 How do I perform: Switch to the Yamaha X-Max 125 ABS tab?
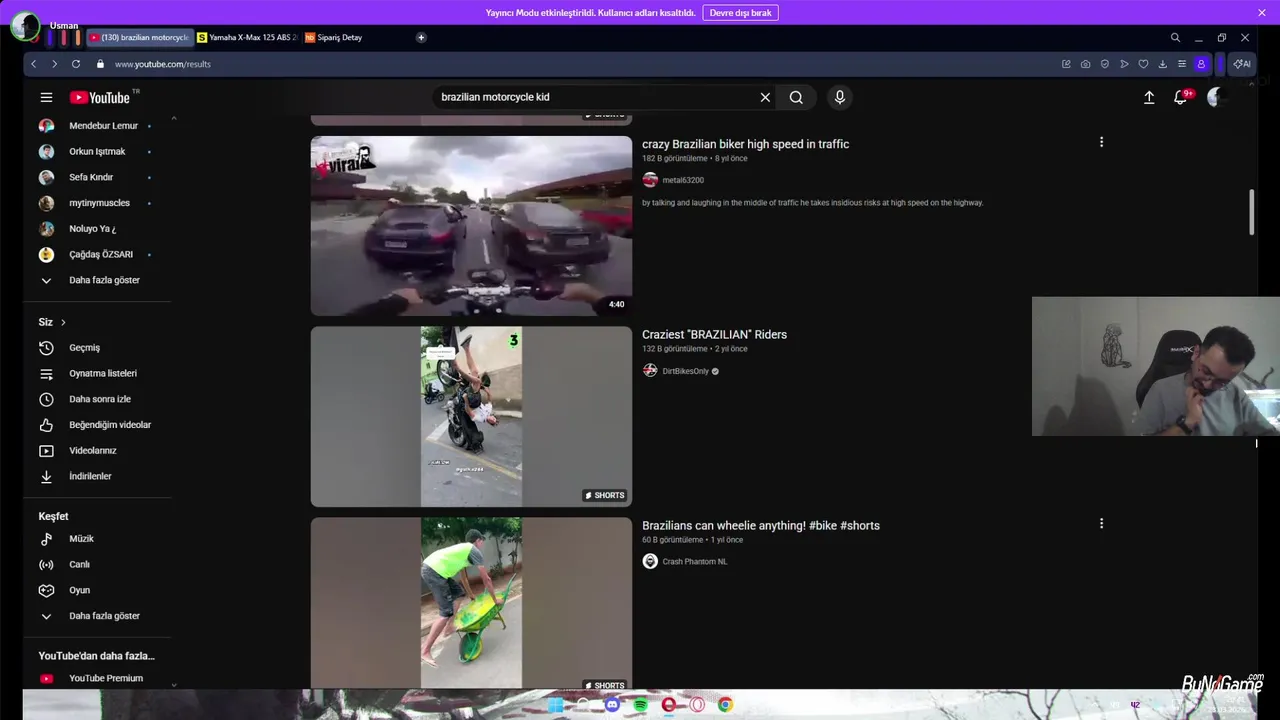[x=247, y=37]
